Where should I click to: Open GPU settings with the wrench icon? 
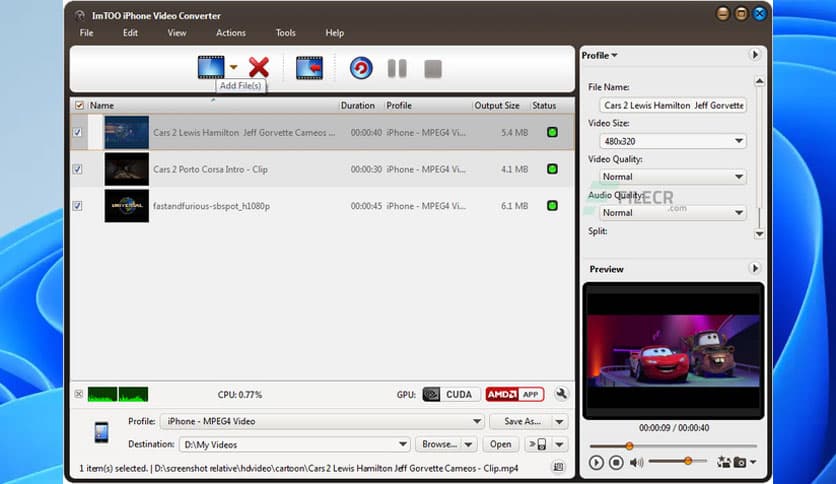pyautogui.click(x=561, y=394)
